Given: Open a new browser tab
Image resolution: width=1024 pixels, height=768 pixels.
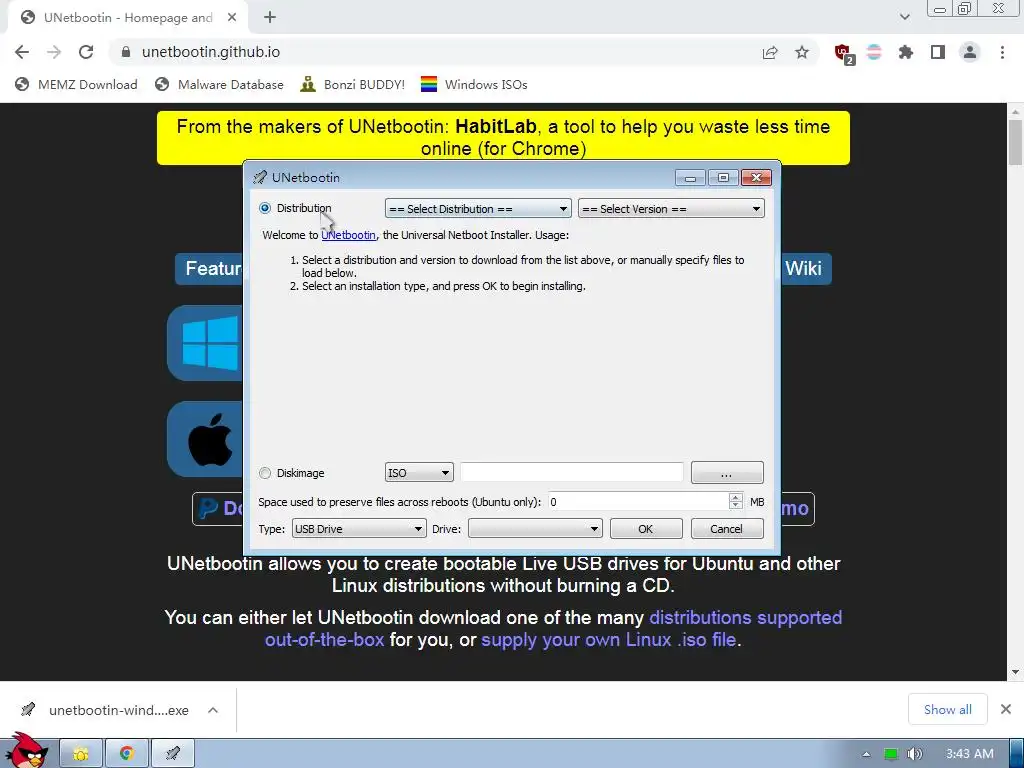Looking at the screenshot, I should pos(270,18).
